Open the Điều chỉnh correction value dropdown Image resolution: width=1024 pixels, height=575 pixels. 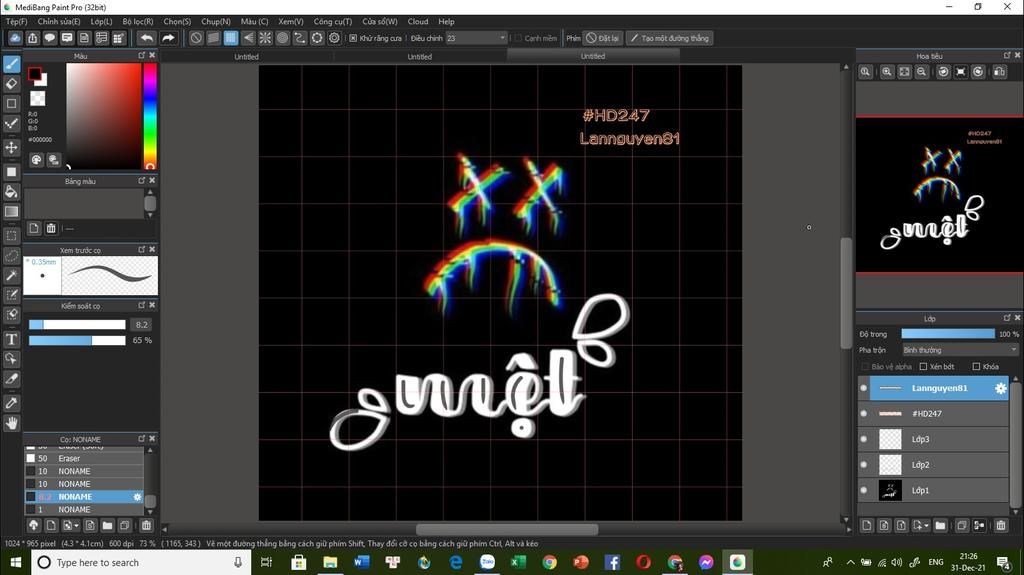coord(476,38)
